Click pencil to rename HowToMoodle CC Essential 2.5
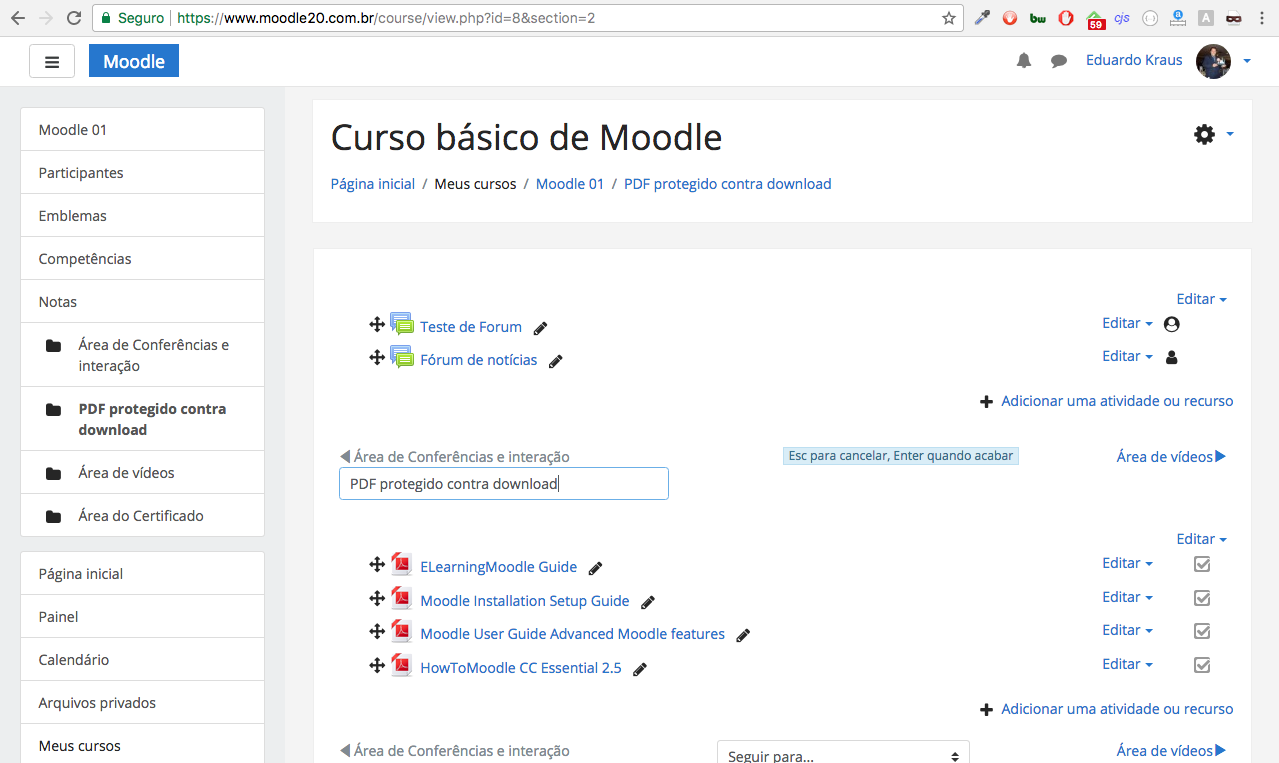 pyautogui.click(x=640, y=669)
